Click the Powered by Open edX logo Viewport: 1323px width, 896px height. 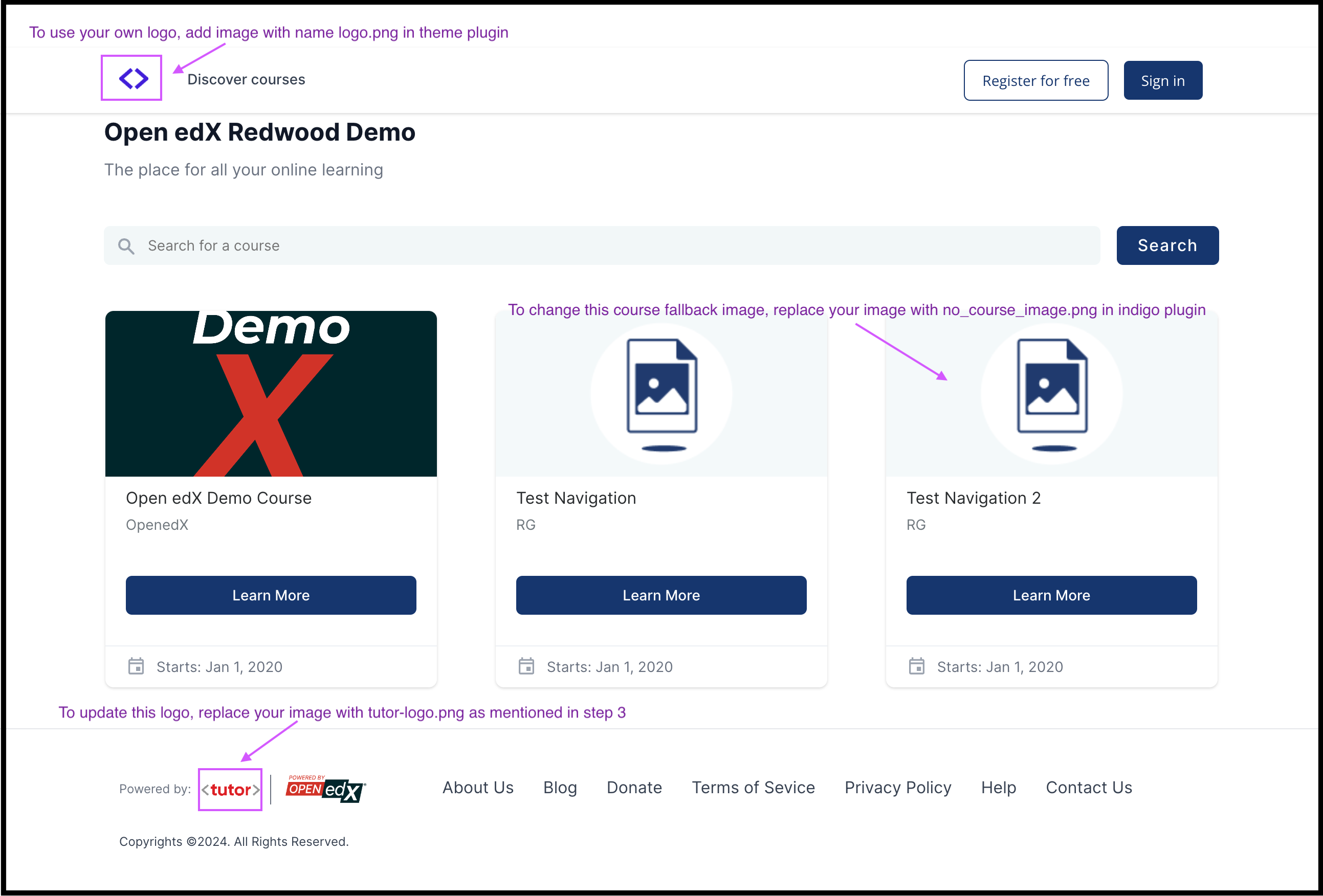(x=323, y=788)
